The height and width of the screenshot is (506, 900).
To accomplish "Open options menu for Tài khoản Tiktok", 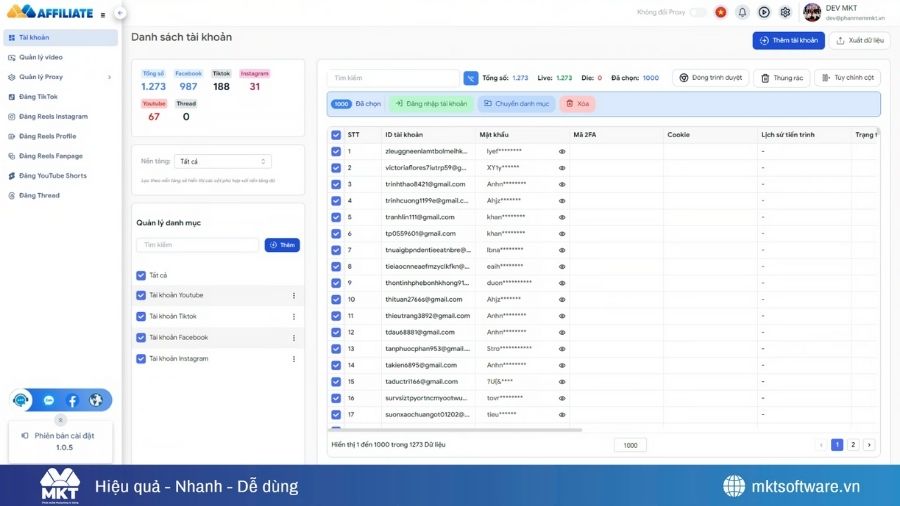I will coord(293,316).
